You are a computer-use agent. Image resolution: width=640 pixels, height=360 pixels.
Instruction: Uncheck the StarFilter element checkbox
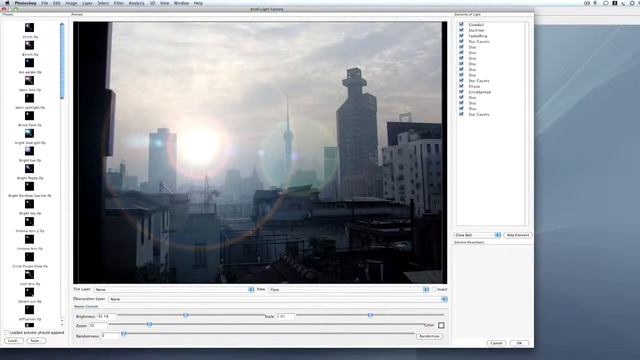point(461,30)
